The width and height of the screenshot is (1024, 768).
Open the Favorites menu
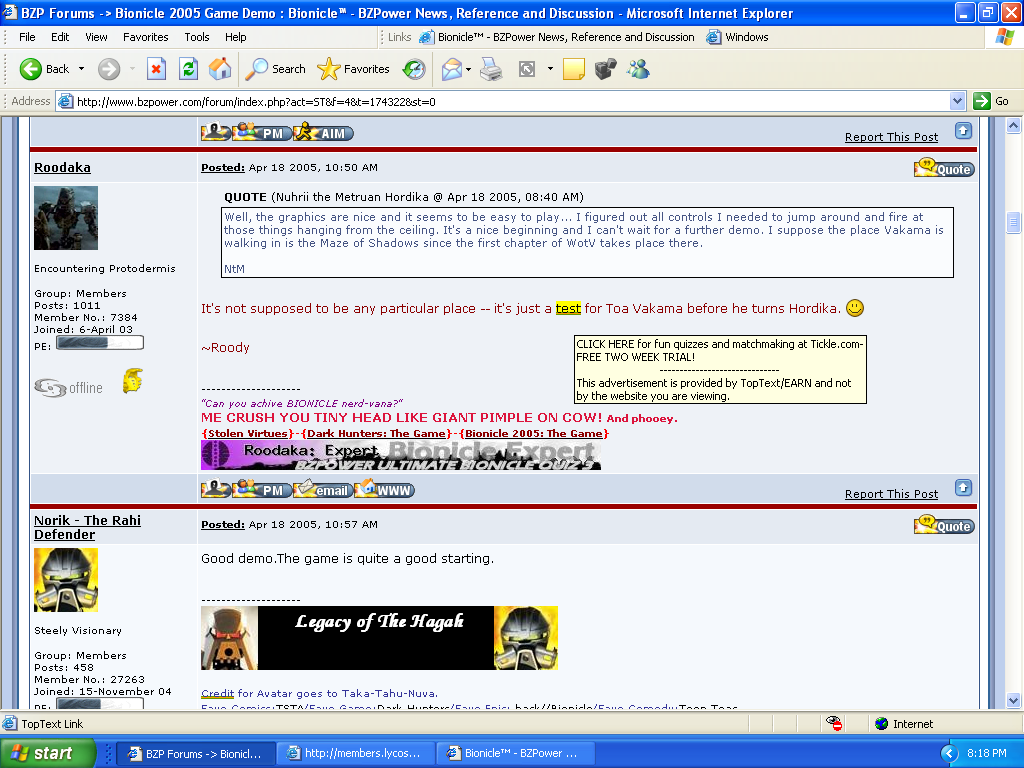[146, 37]
